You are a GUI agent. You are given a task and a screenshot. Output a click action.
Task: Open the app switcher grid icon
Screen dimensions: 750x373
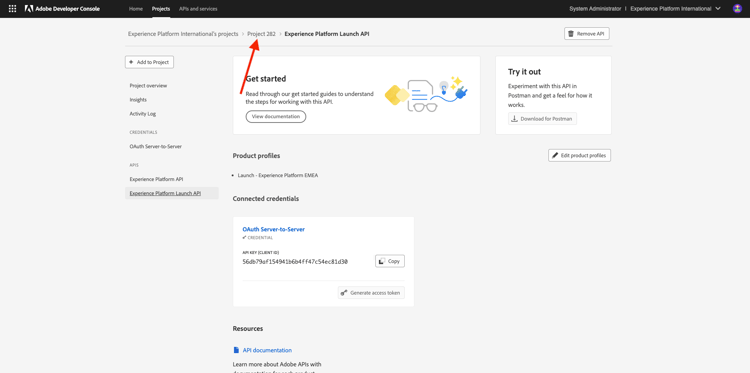tap(12, 9)
